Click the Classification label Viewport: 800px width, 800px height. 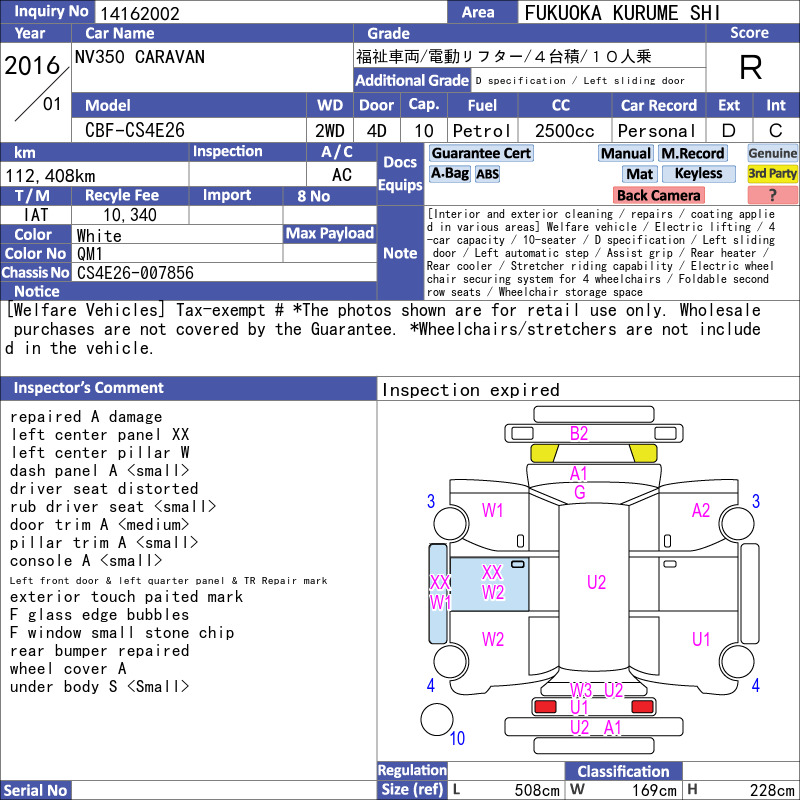pos(623,771)
